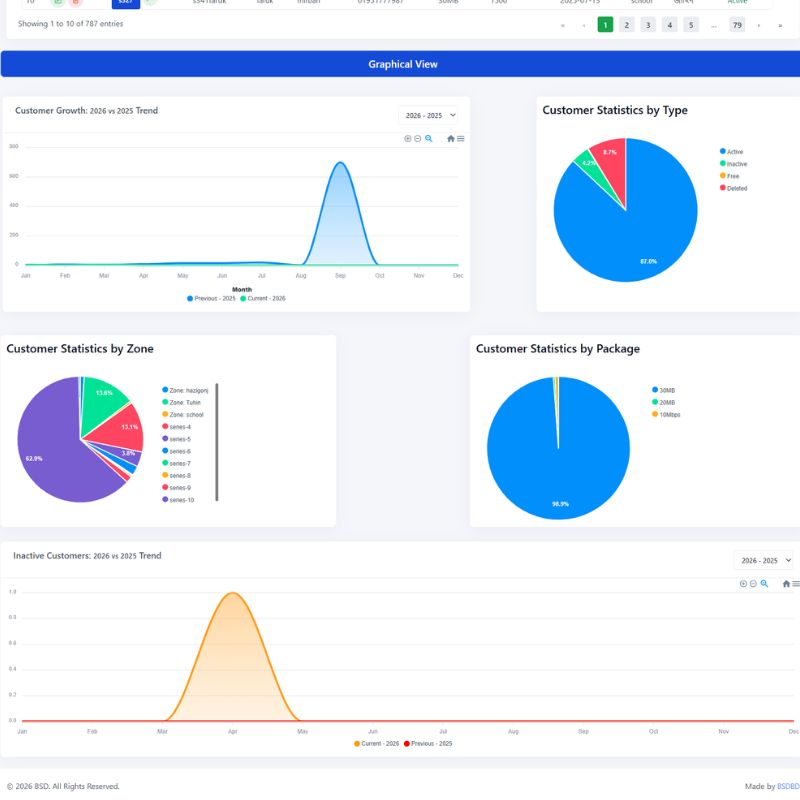
Task: Toggle the Active legend item in Type chart
Action: [x=732, y=152]
